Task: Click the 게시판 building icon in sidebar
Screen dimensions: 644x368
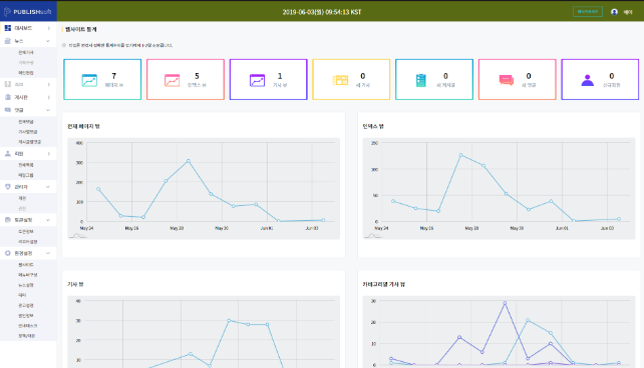Action: click(x=7, y=97)
